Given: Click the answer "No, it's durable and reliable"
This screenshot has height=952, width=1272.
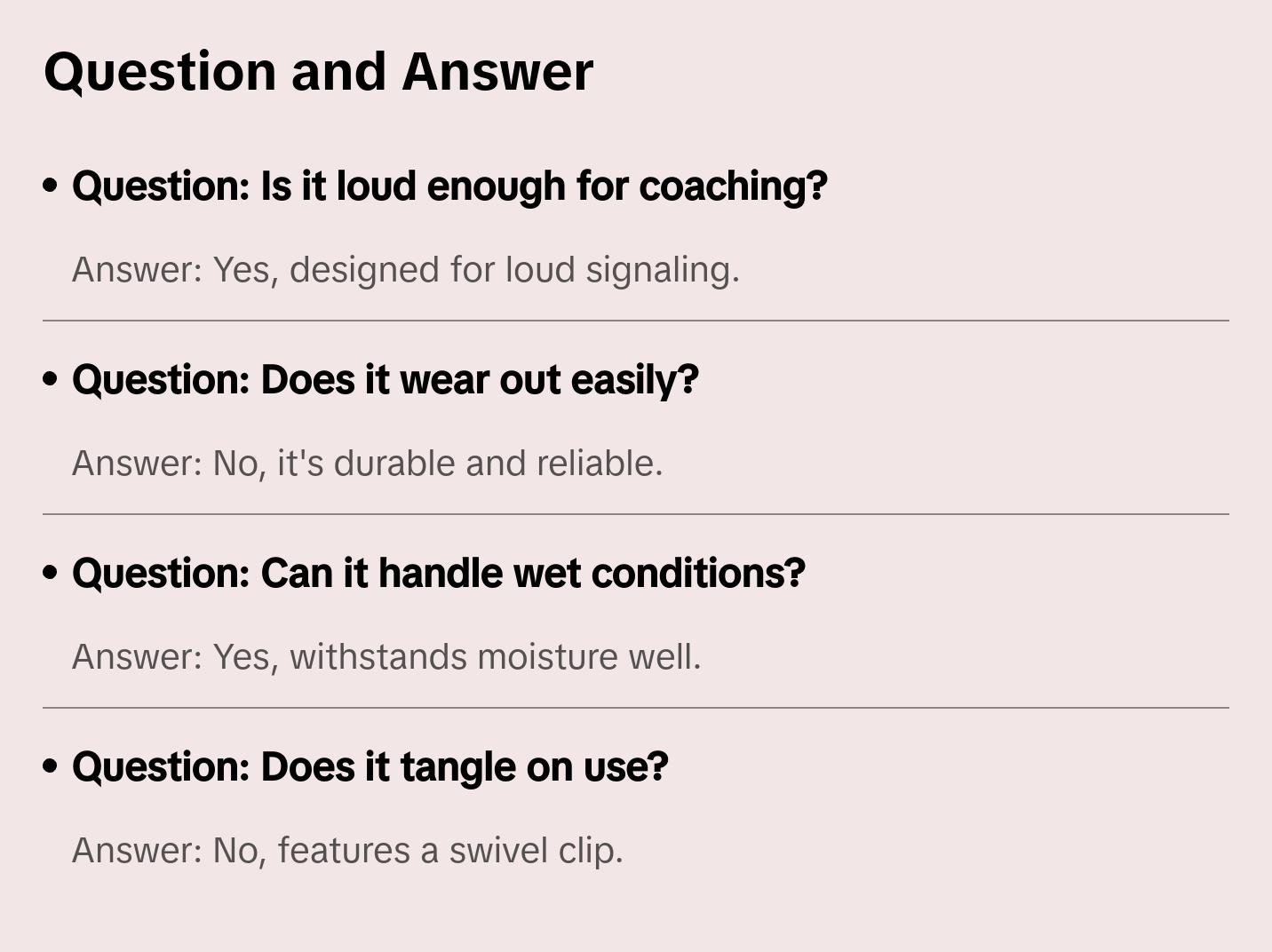Looking at the screenshot, I should click(367, 464).
